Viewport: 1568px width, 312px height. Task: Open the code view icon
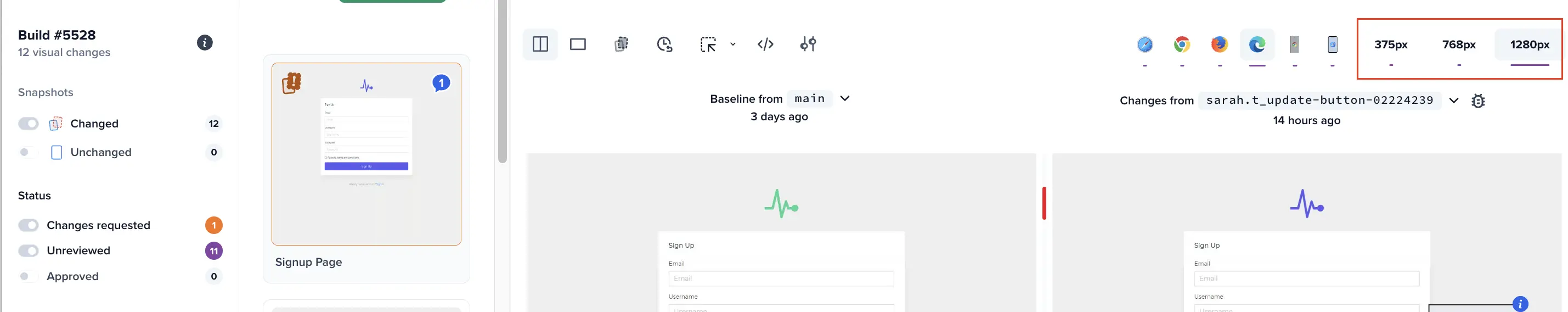point(765,44)
